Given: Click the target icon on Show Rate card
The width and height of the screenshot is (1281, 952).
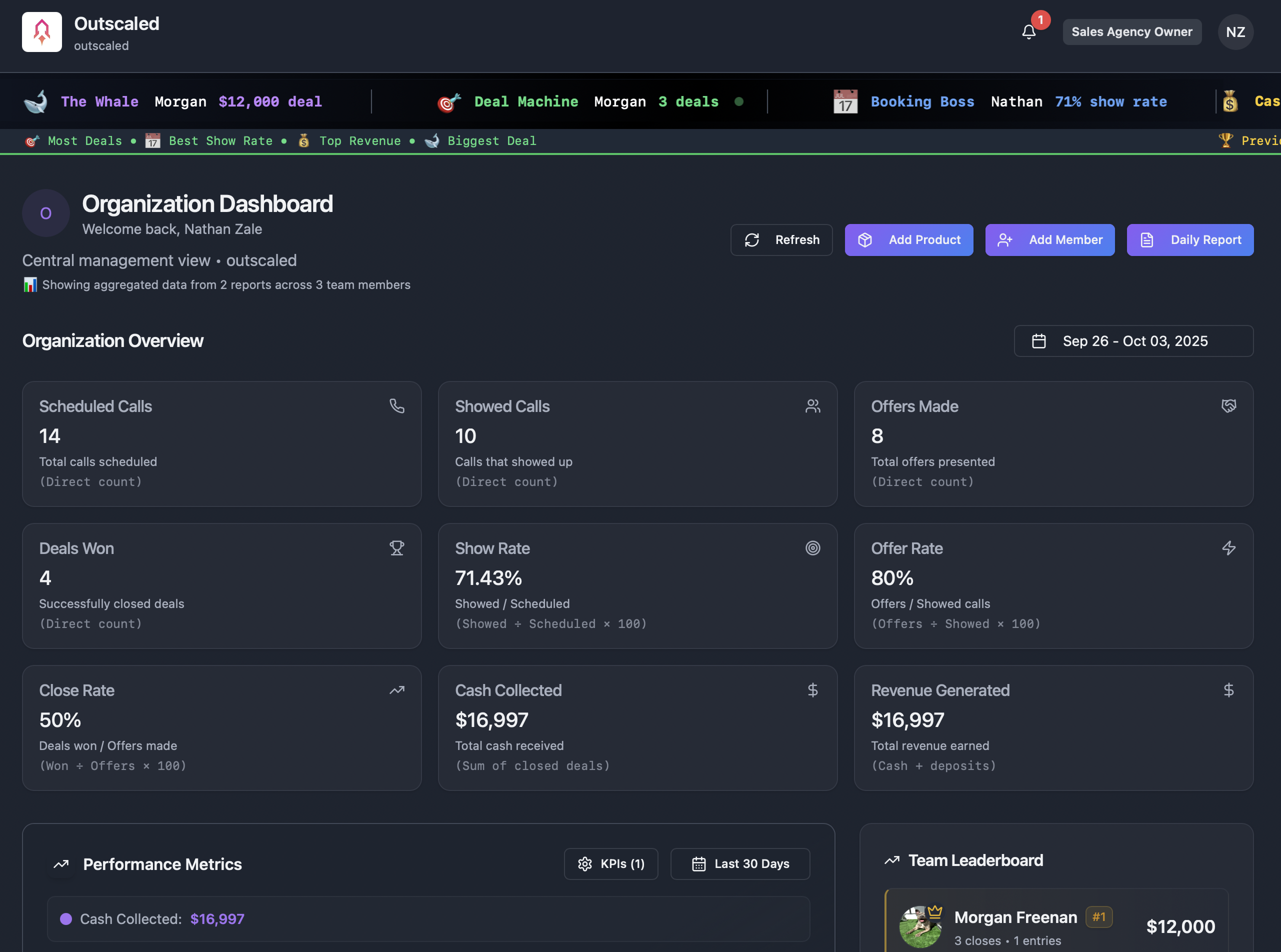Looking at the screenshot, I should [812, 548].
